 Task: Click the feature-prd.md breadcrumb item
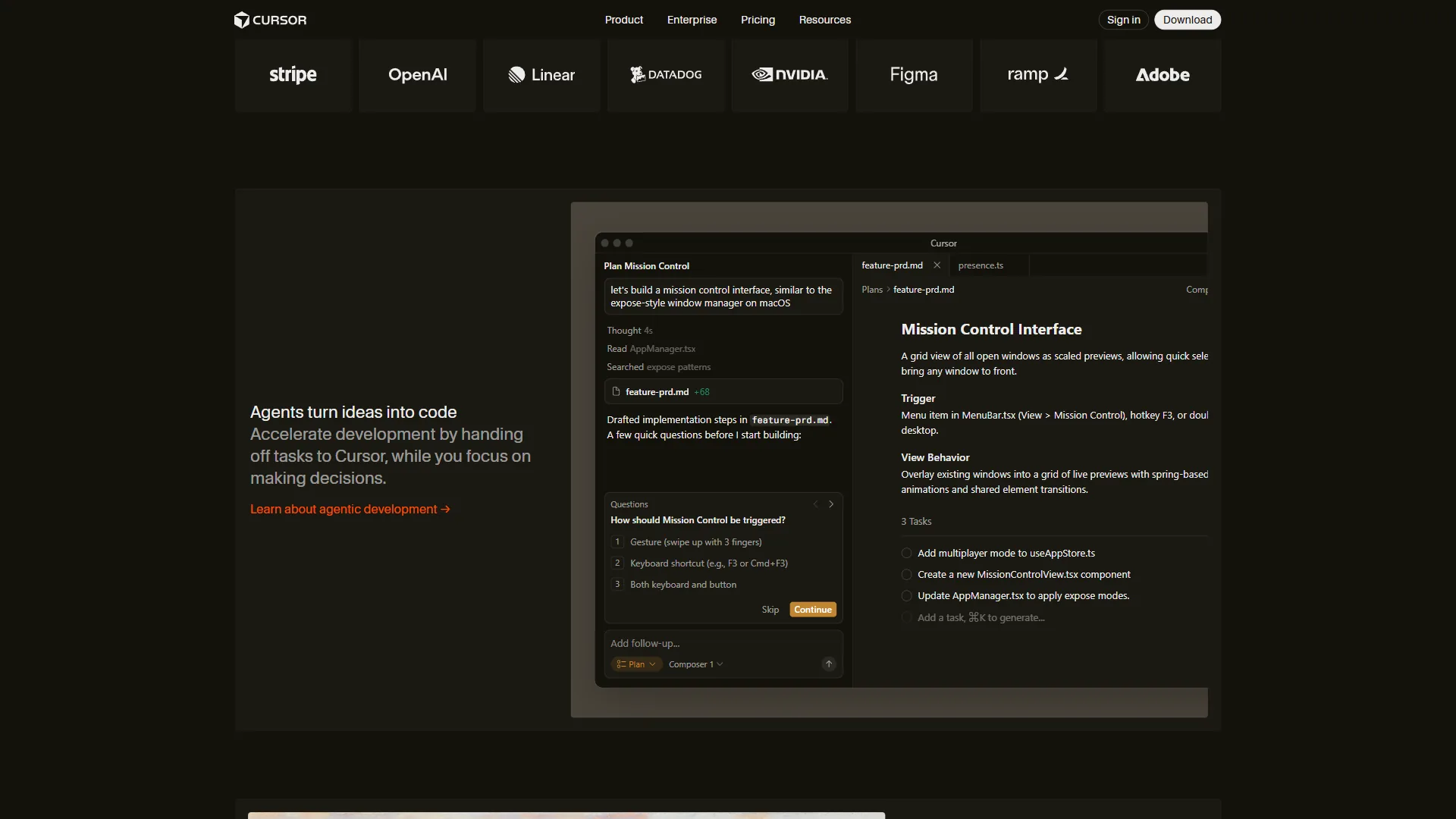click(x=924, y=290)
